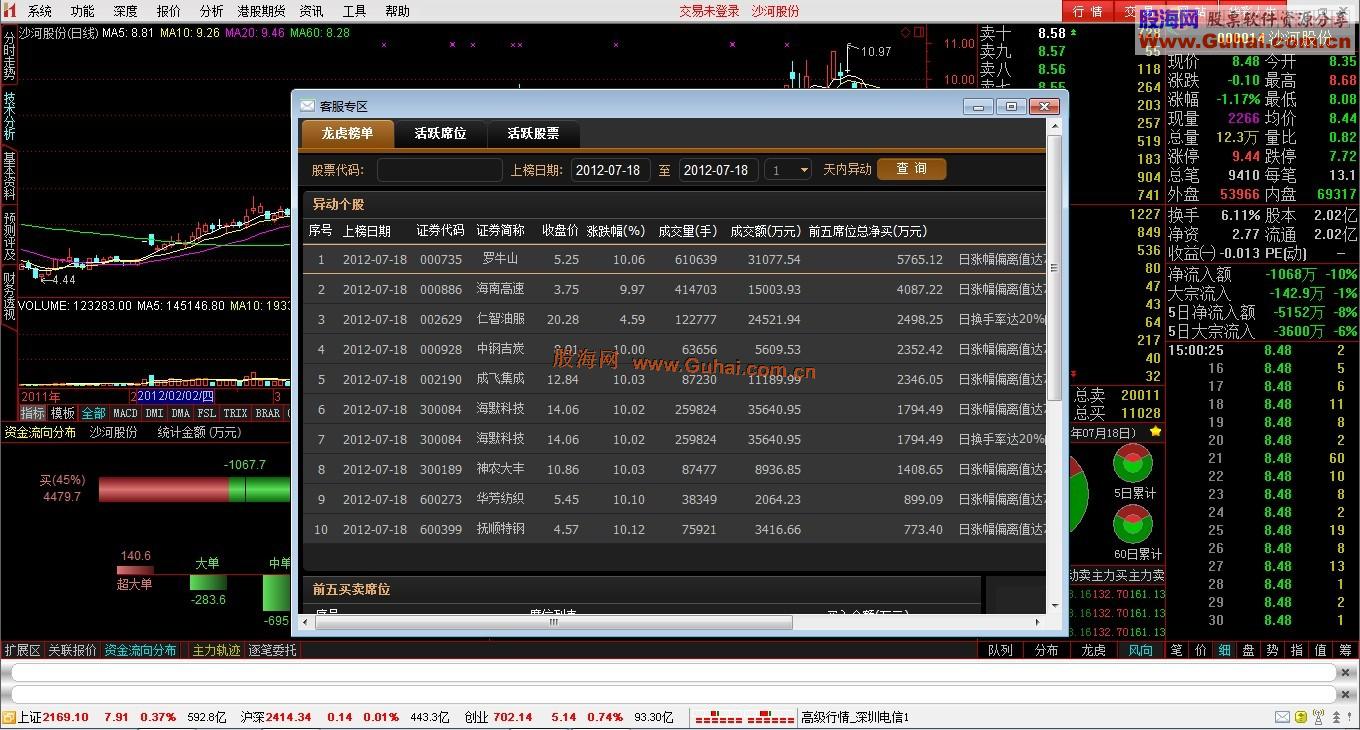Viewport: 1360px width, 730px height.
Task: Open the 工具 menu
Action: point(354,11)
